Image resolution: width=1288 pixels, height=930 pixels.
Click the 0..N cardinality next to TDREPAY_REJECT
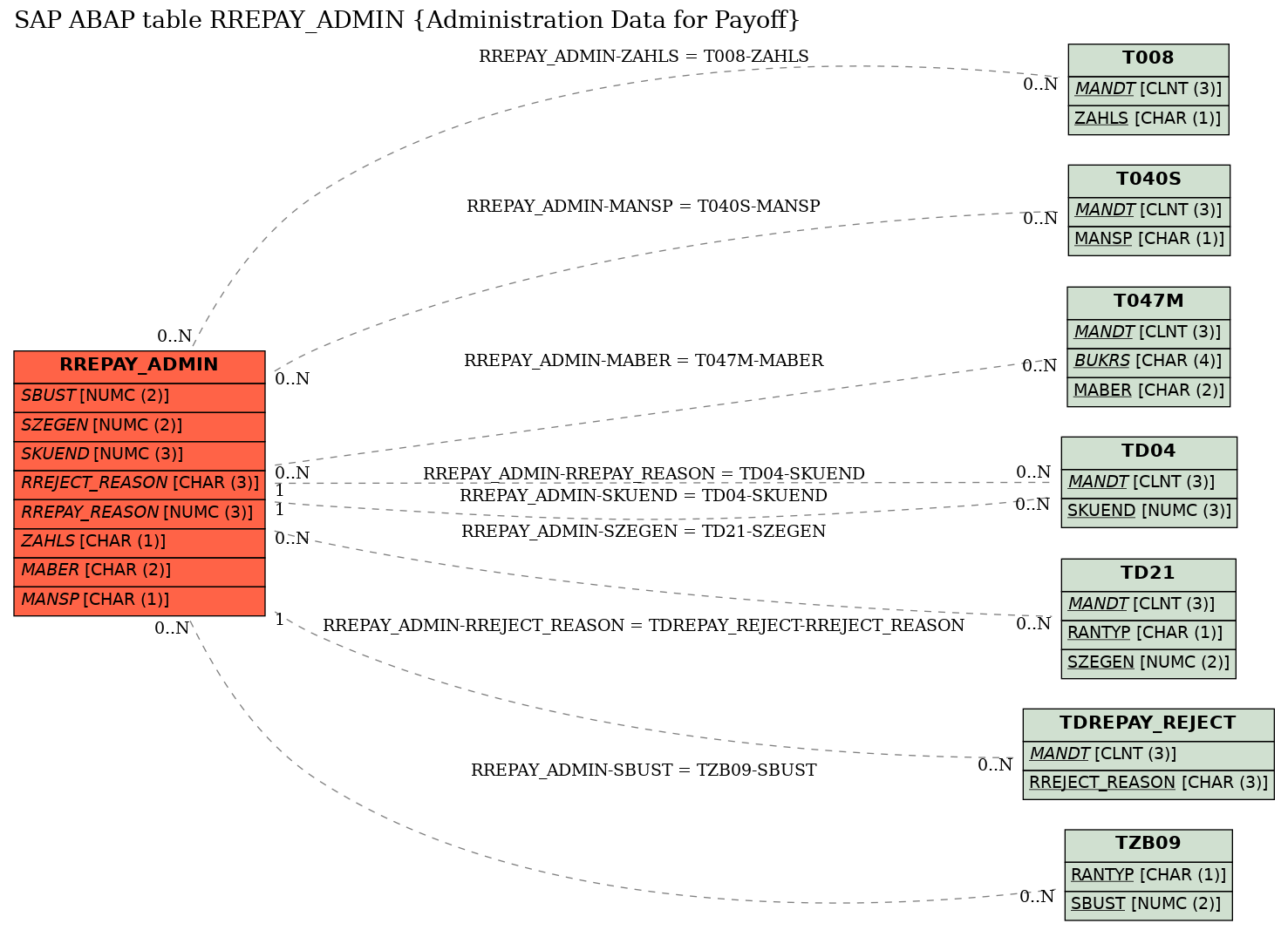[995, 765]
